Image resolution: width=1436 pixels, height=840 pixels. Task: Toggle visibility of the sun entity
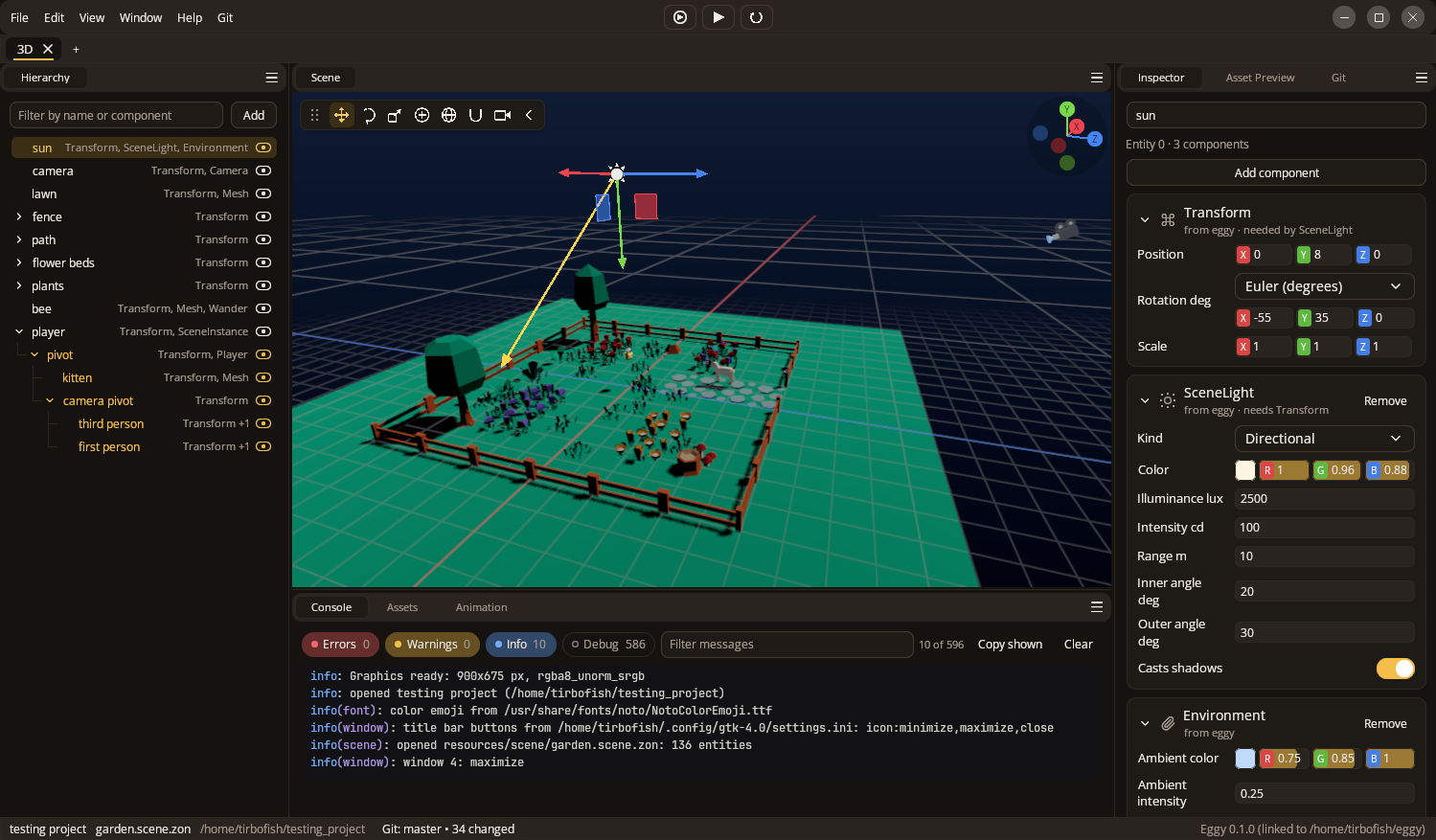coord(263,148)
